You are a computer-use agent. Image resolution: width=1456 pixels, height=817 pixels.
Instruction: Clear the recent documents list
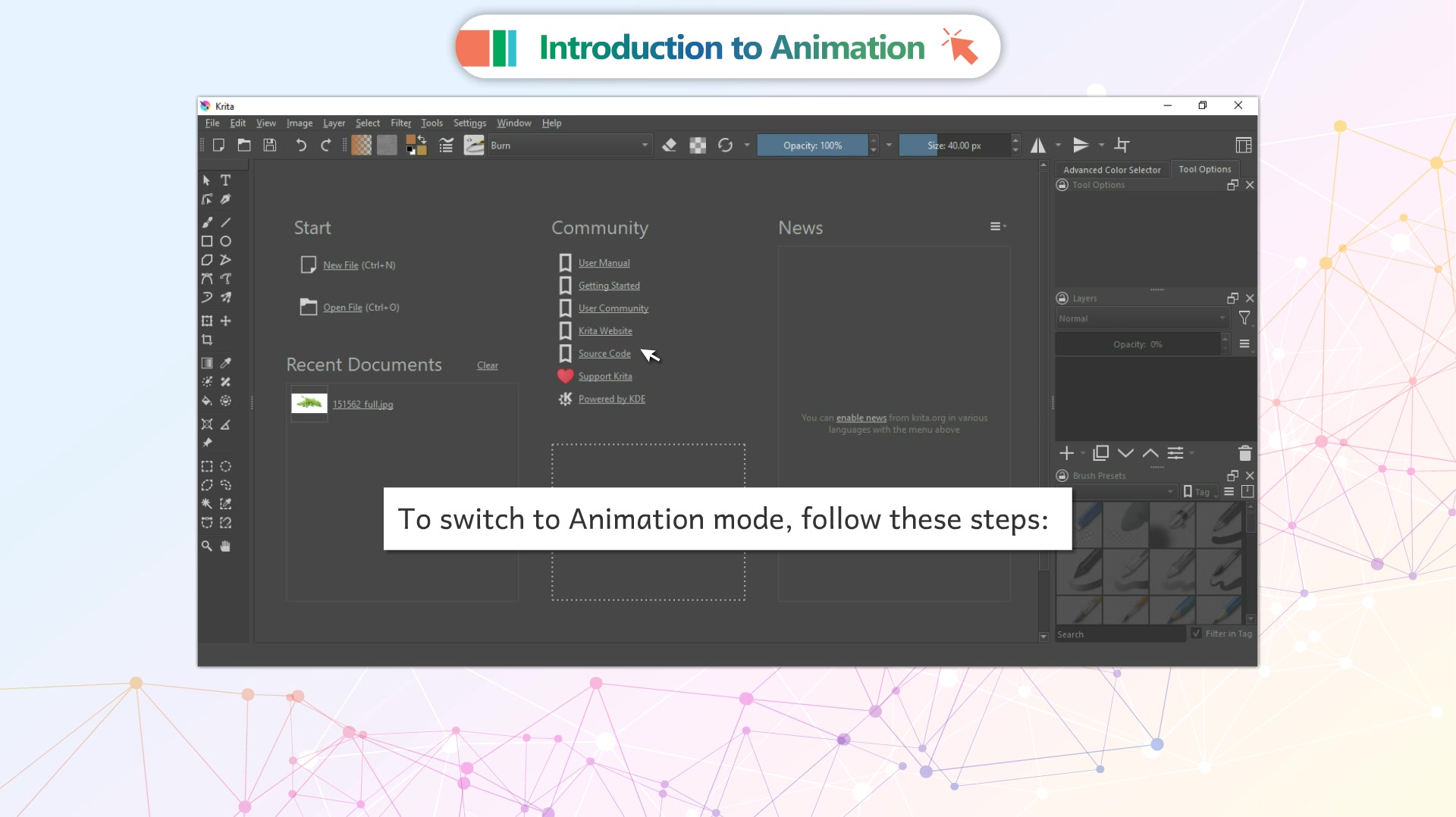tap(488, 365)
